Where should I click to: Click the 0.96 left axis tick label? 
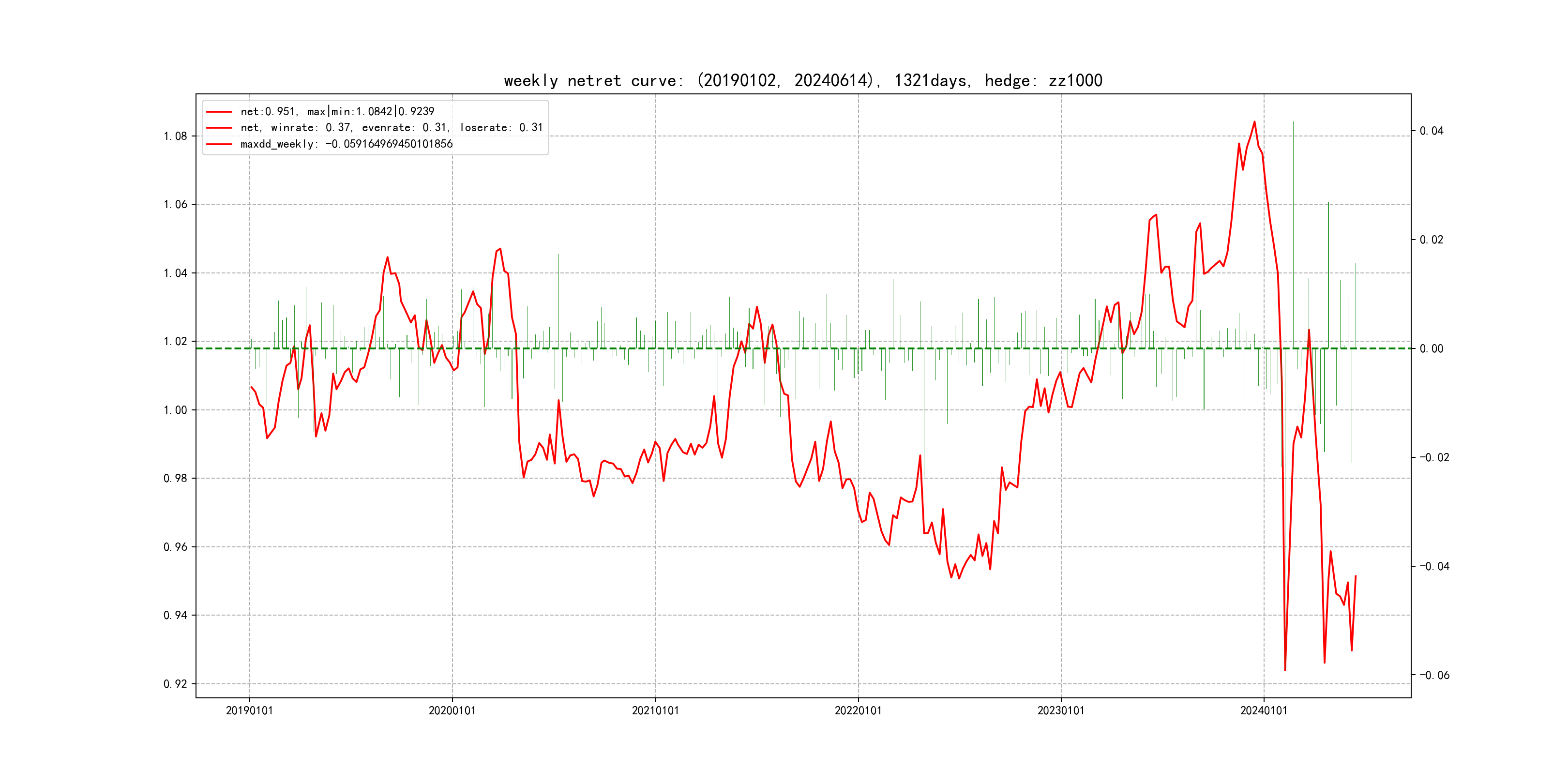coord(175,547)
